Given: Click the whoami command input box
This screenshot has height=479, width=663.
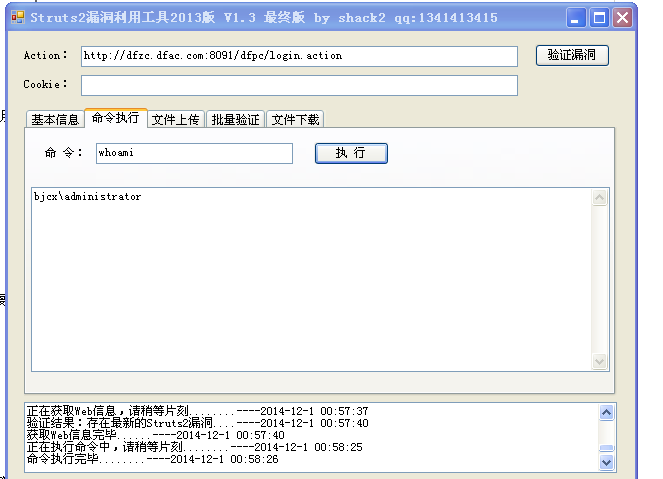Looking at the screenshot, I should point(194,153).
